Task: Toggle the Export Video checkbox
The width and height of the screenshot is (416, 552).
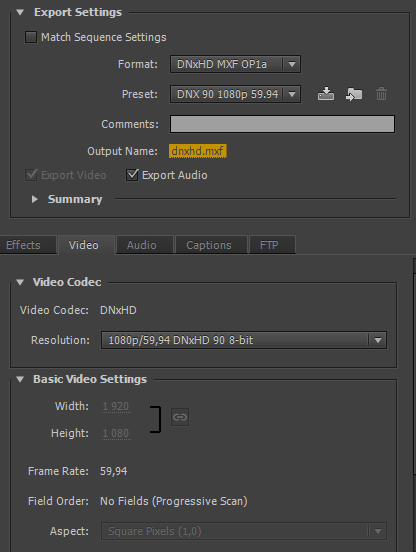Action: point(31,175)
